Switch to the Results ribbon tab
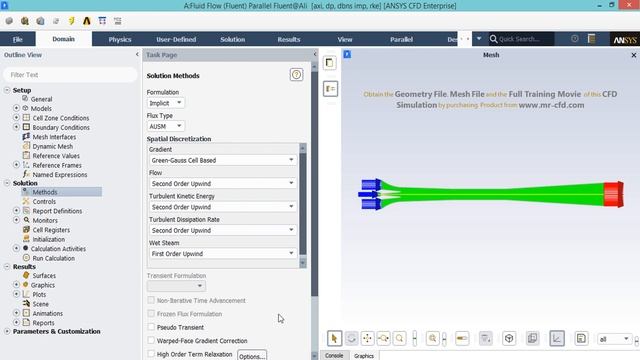The height and width of the screenshot is (360, 640). pyautogui.click(x=289, y=39)
